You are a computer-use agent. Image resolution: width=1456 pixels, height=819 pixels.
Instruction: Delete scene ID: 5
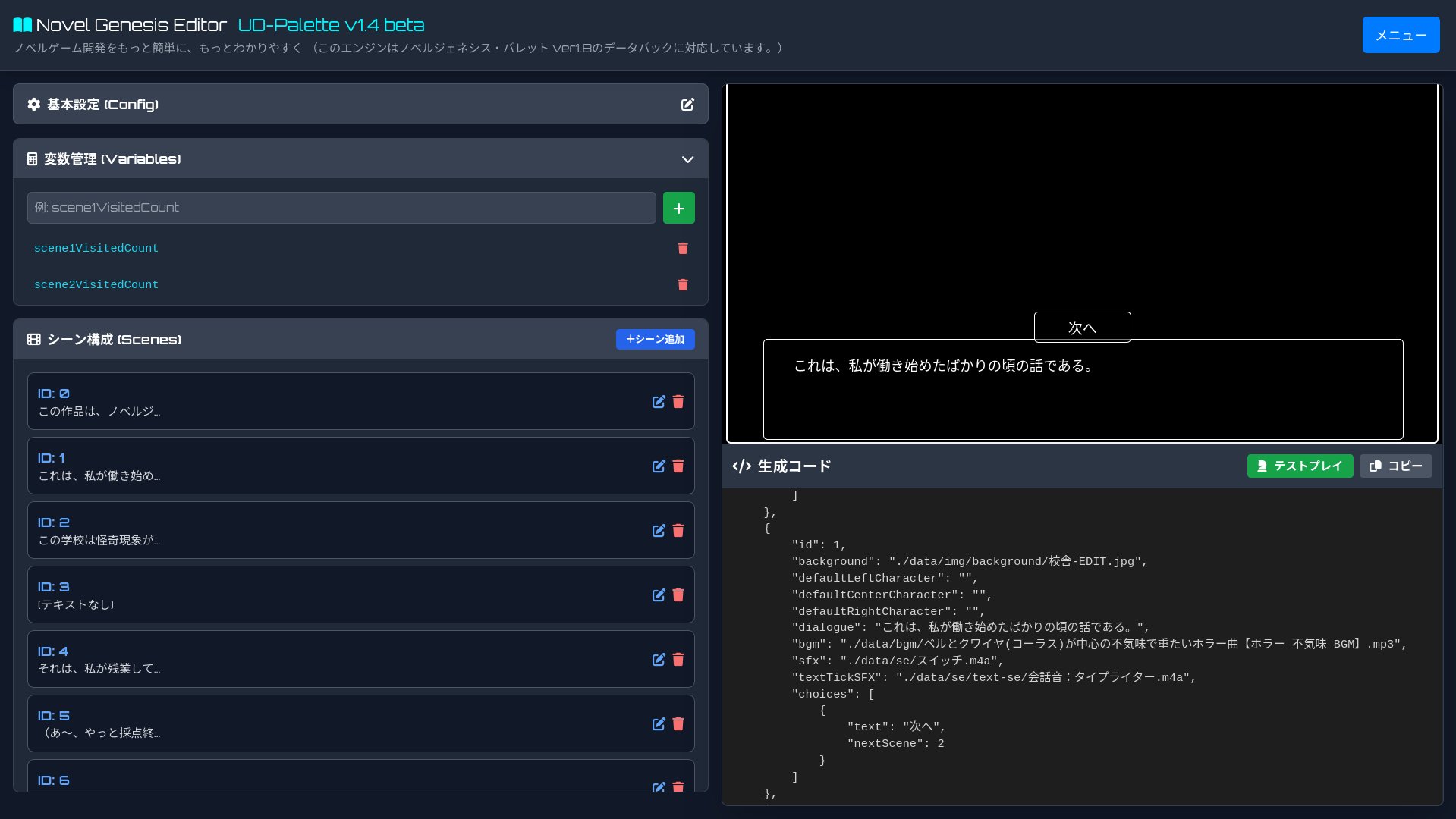click(678, 724)
